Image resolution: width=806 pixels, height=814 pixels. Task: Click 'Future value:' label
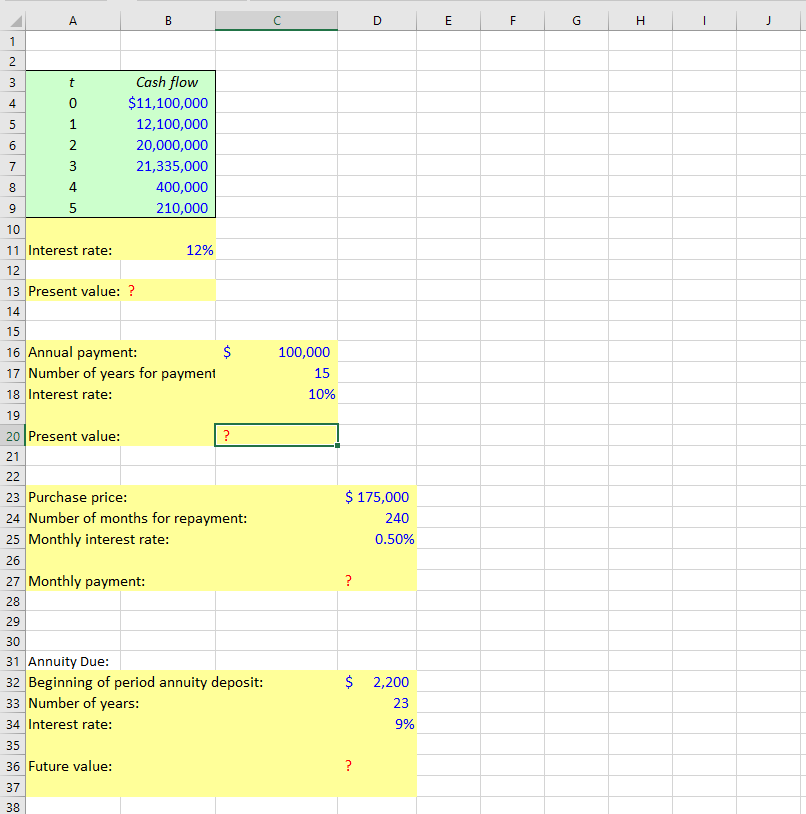coord(70,766)
